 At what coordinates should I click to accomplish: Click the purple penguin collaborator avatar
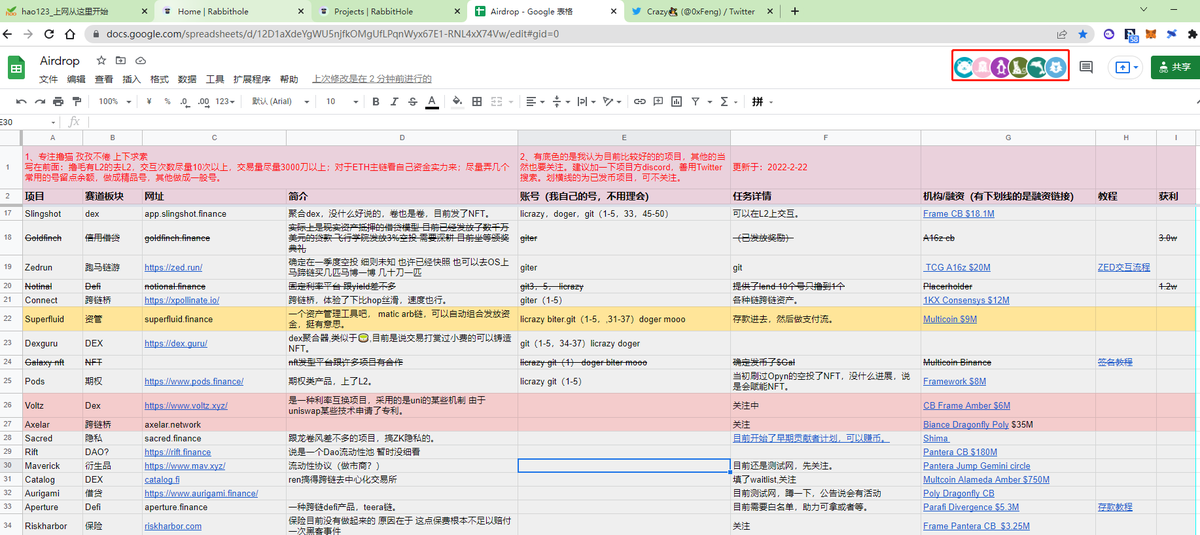point(1000,67)
